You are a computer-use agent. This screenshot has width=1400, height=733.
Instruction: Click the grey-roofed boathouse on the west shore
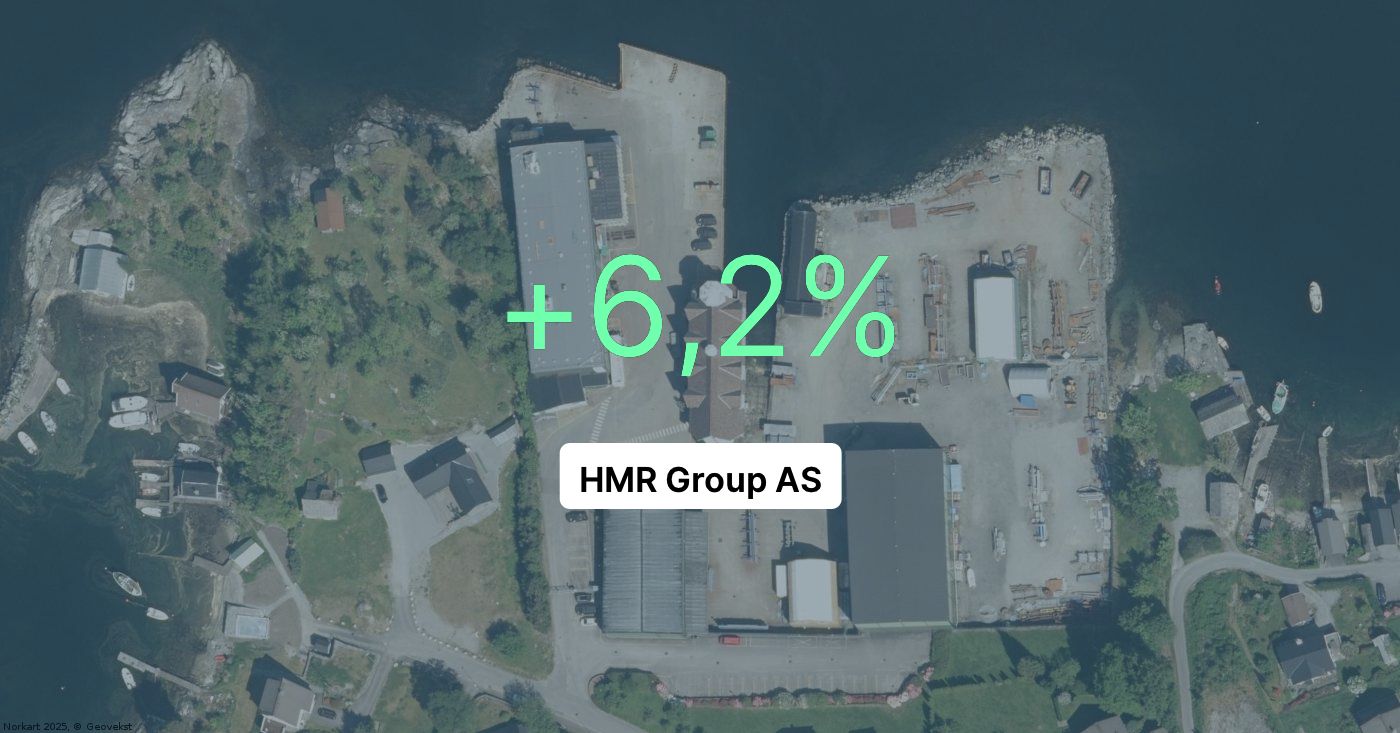[103, 271]
